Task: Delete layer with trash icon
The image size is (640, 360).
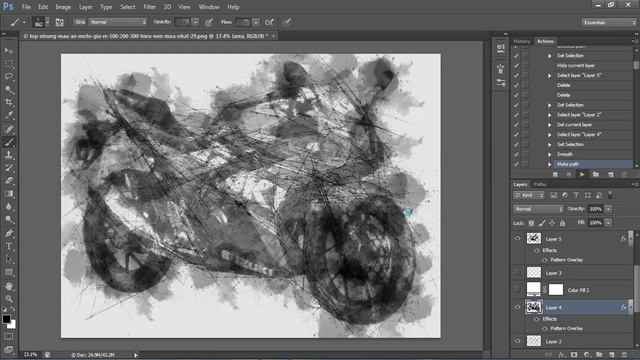Action: [x=624, y=355]
